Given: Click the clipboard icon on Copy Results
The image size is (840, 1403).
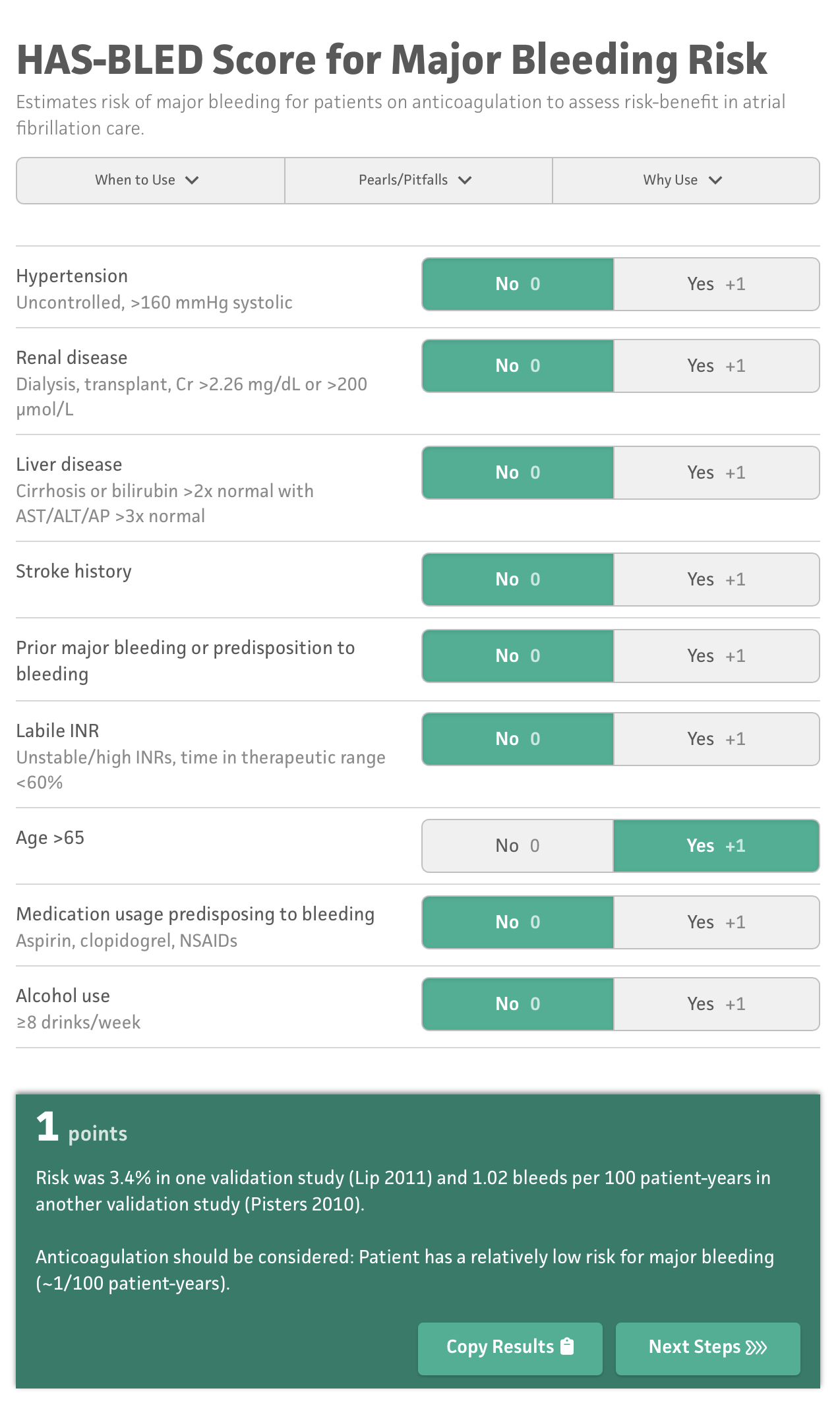Looking at the screenshot, I should (x=567, y=1346).
